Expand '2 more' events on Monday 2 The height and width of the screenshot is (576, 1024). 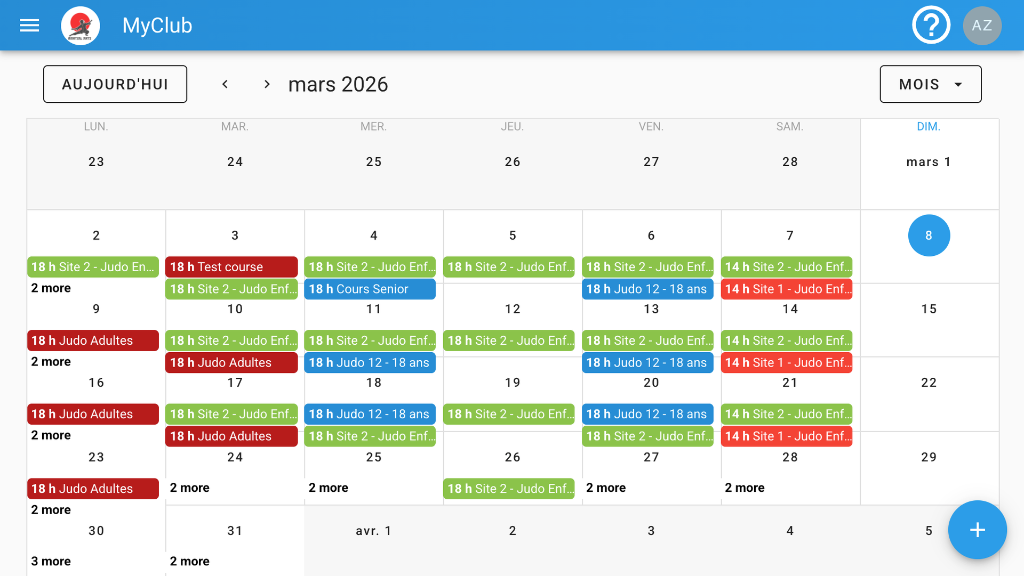51,288
